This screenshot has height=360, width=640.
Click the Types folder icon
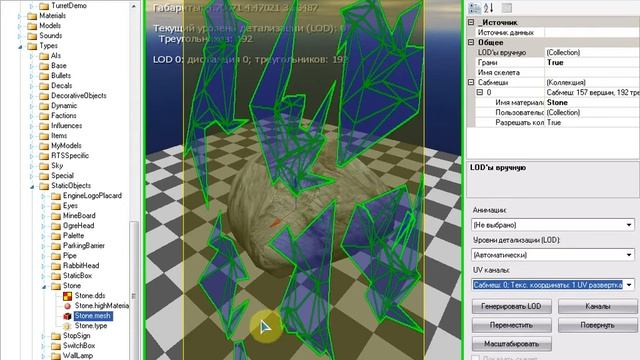32,46
